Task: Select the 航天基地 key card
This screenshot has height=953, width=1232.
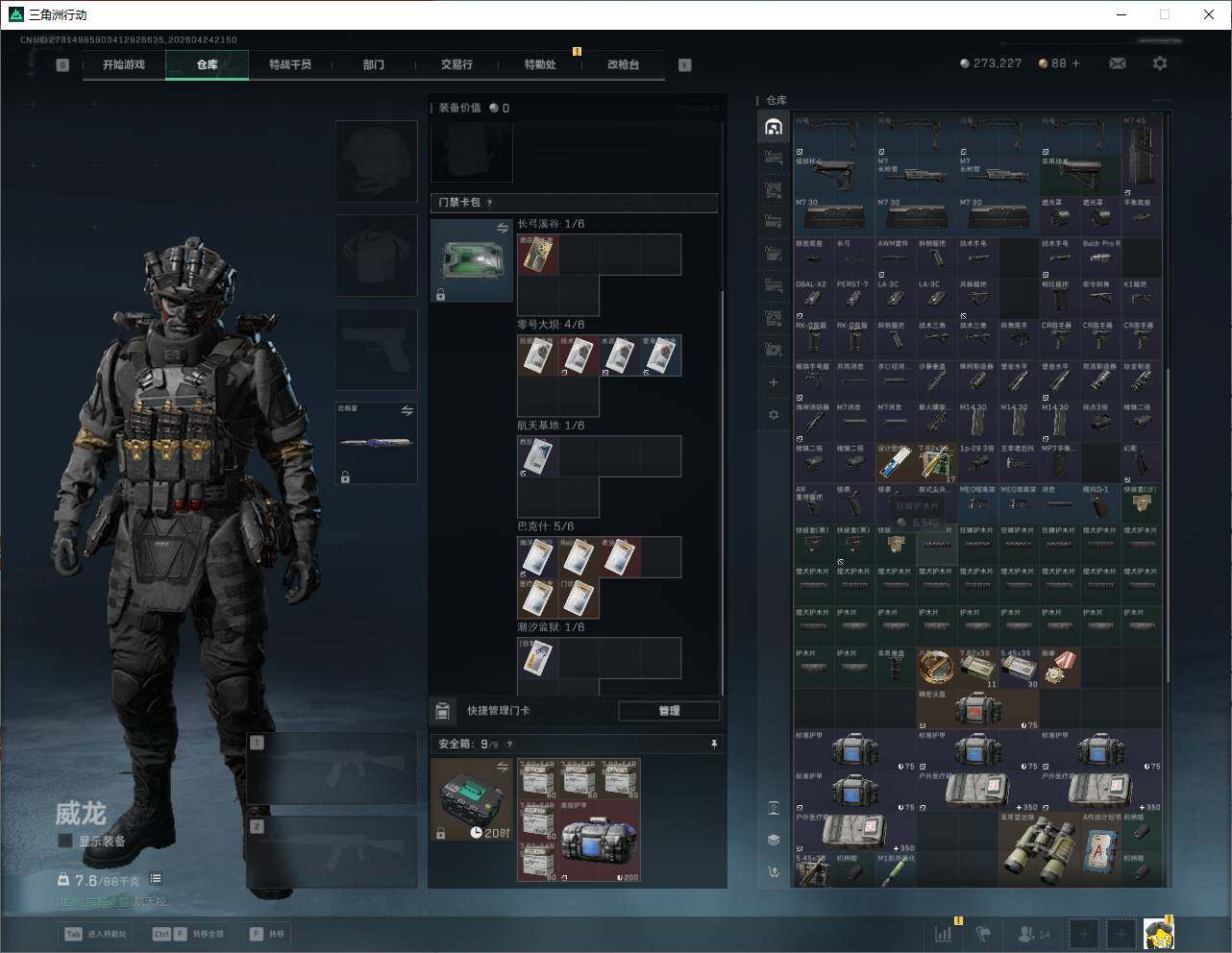Action: click(538, 456)
